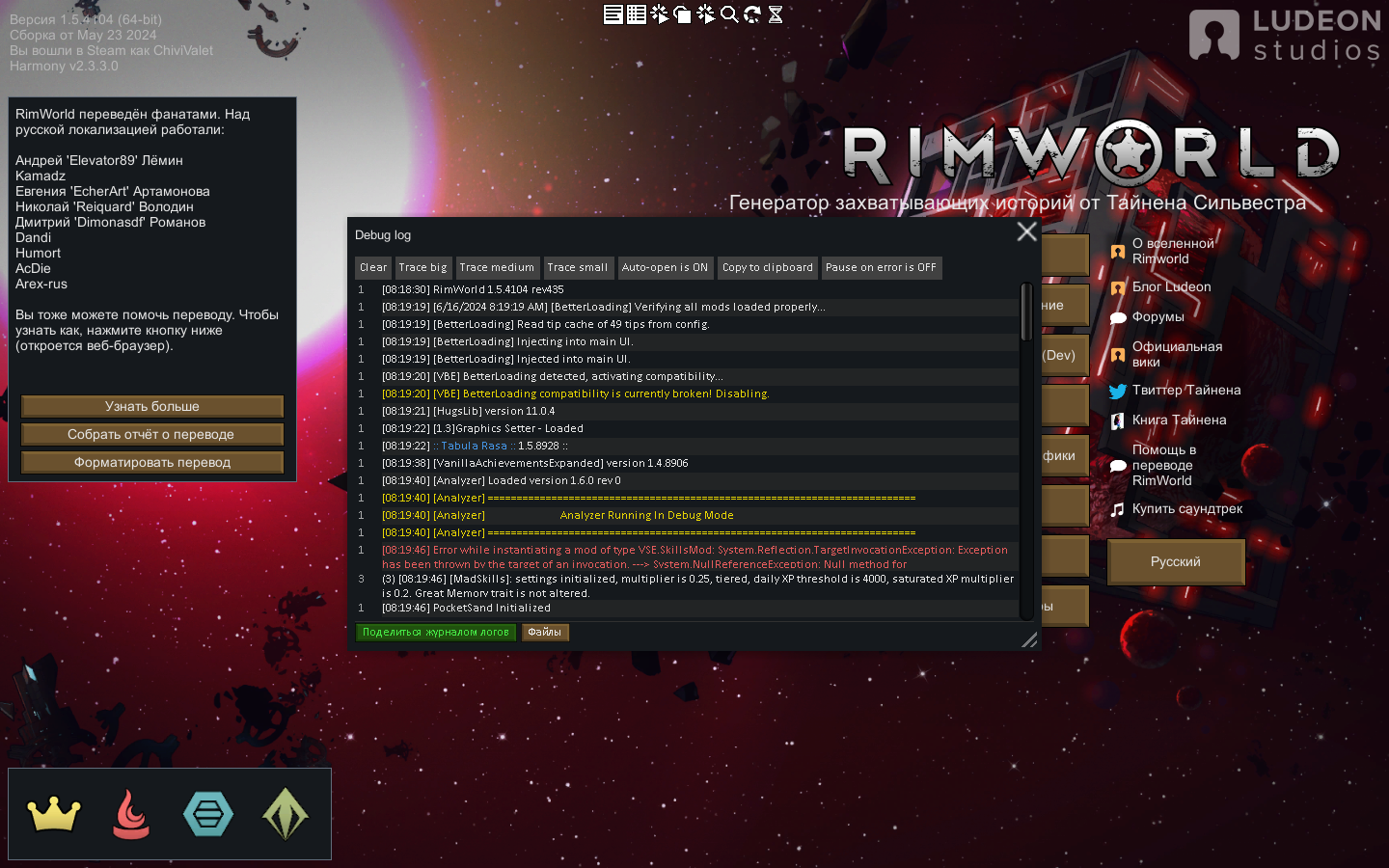
Task: Click the book icon beside Книга Тайнена
Action: pyautogui.click(x=1118, y=420)
